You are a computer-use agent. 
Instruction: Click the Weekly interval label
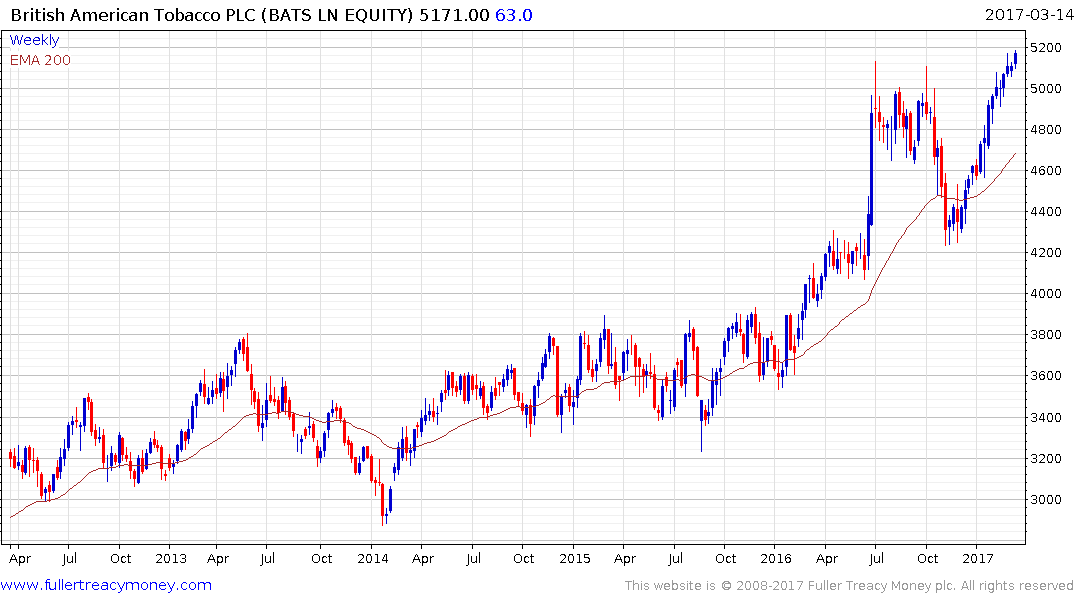pyautogui.click(x=34, y=40)
